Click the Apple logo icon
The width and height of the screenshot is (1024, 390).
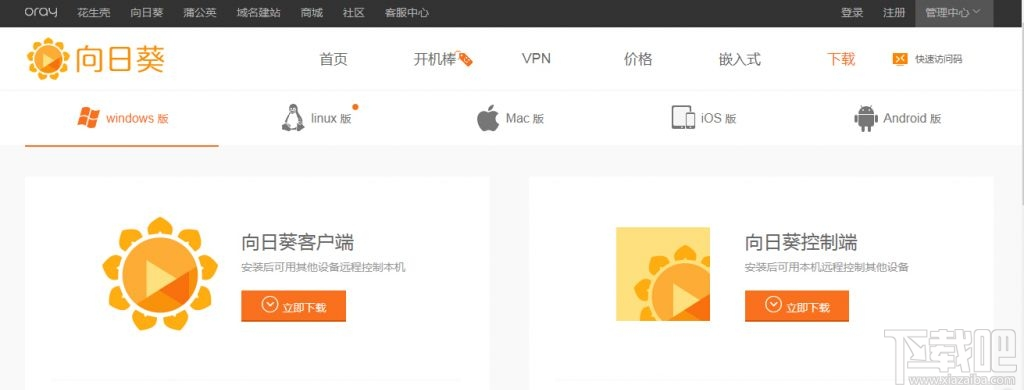[x=488, y=118]
